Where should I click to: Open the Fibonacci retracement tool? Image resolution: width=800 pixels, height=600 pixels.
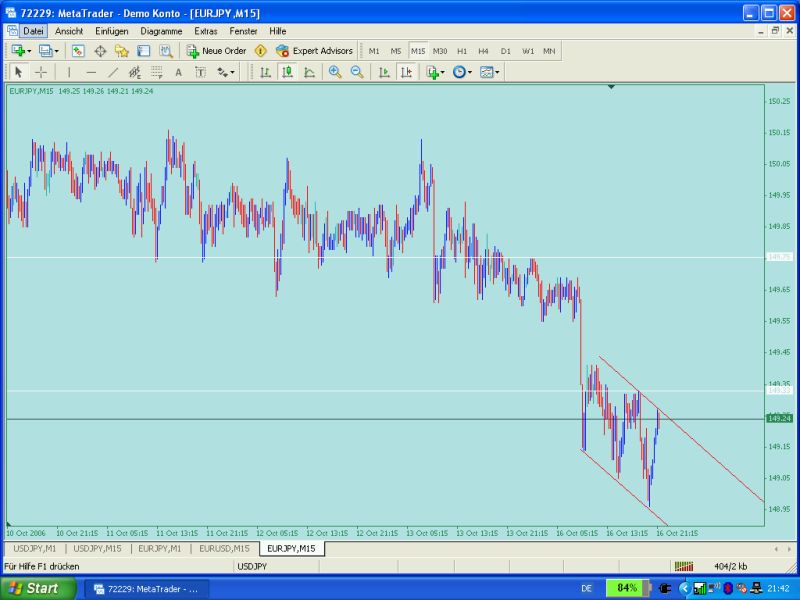pos(157,72)
